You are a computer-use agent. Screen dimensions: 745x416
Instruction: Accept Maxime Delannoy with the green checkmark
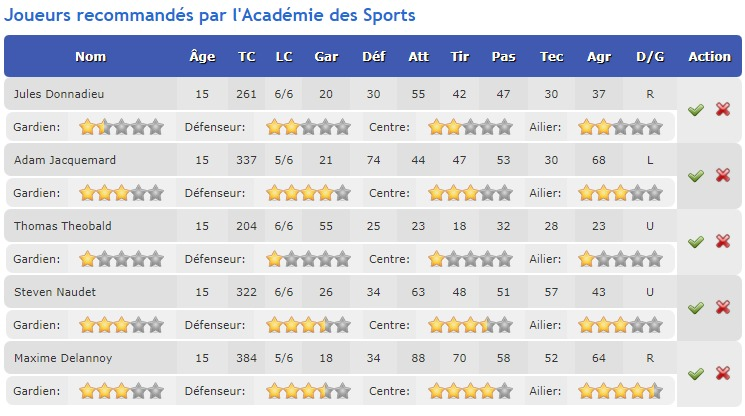(696, 374)
